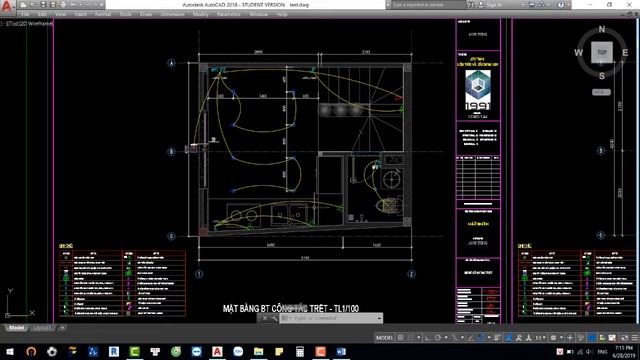Image resolution: width=640 pixels, height=360 pixels.
Task: Click North (N) on the ViewCube compass
Action: click(602, 29)
